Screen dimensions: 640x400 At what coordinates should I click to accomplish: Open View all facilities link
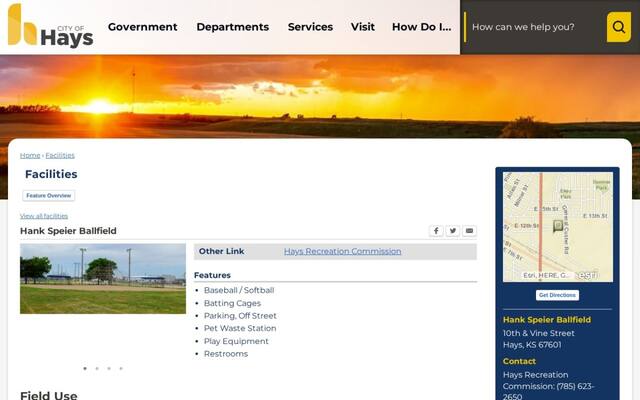click(x=44, y=216)
